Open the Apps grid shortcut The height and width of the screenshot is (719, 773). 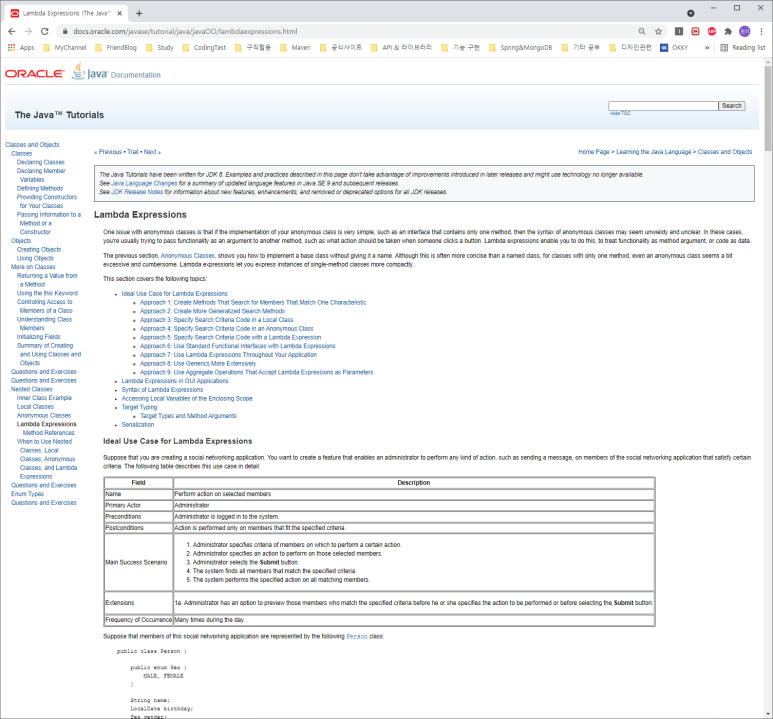pyautogui.click(x=21, y=47)
